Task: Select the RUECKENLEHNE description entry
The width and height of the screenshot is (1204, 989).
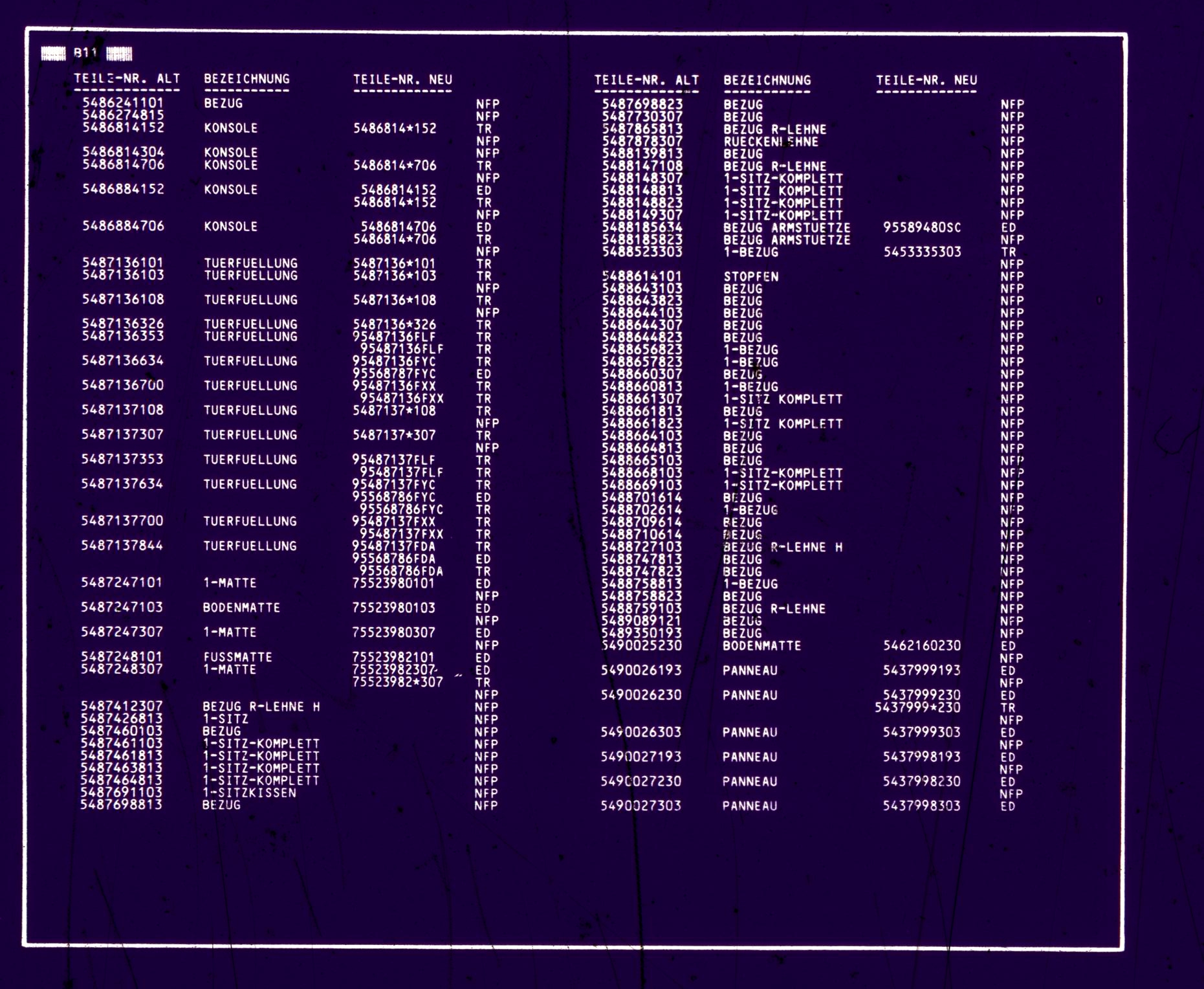Action: [x=771, y=142]
